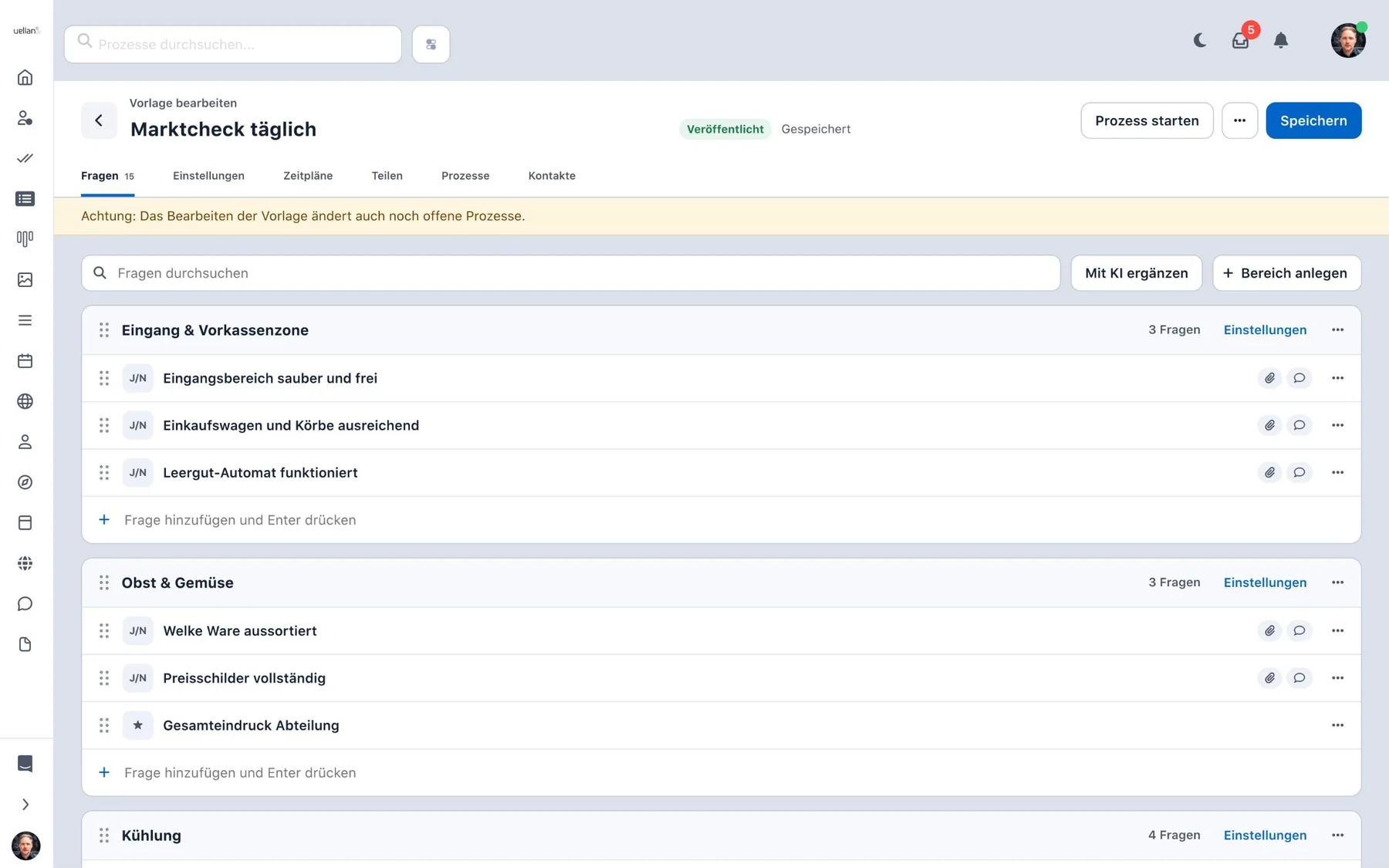Open the templates list icon in sidebar
The width and height of the screenshot is (1389, 868).
25,199
